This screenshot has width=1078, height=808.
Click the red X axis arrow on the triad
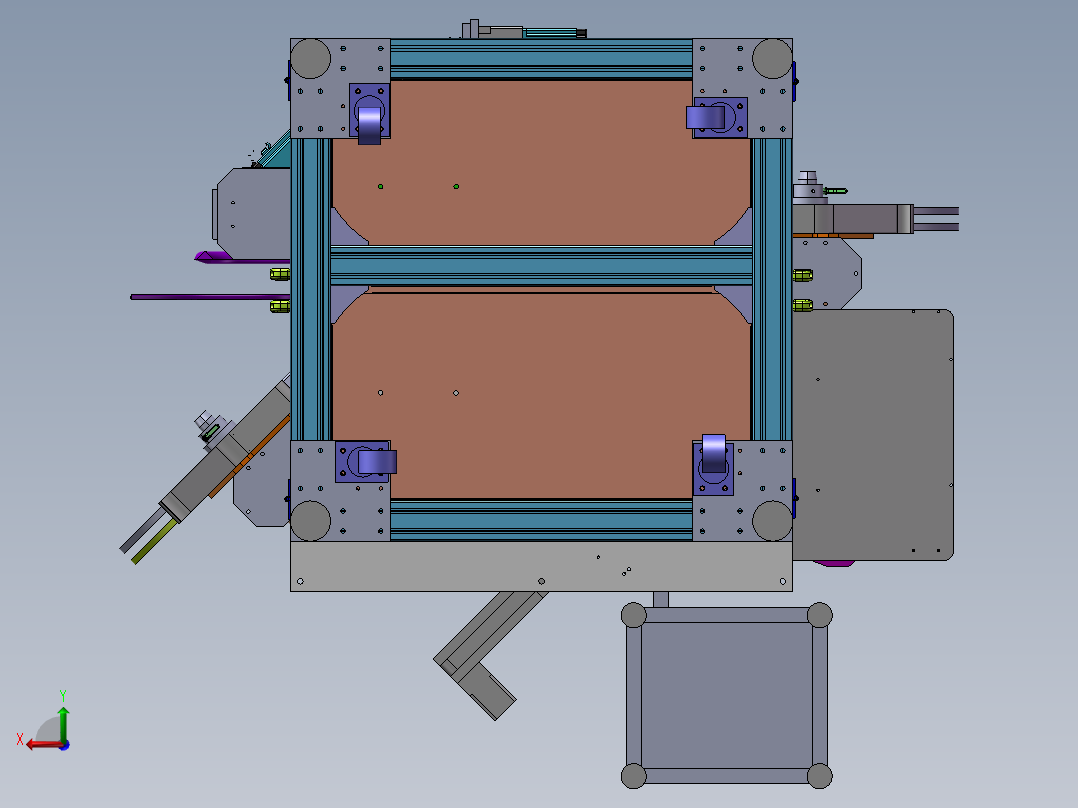pos(37,743)
